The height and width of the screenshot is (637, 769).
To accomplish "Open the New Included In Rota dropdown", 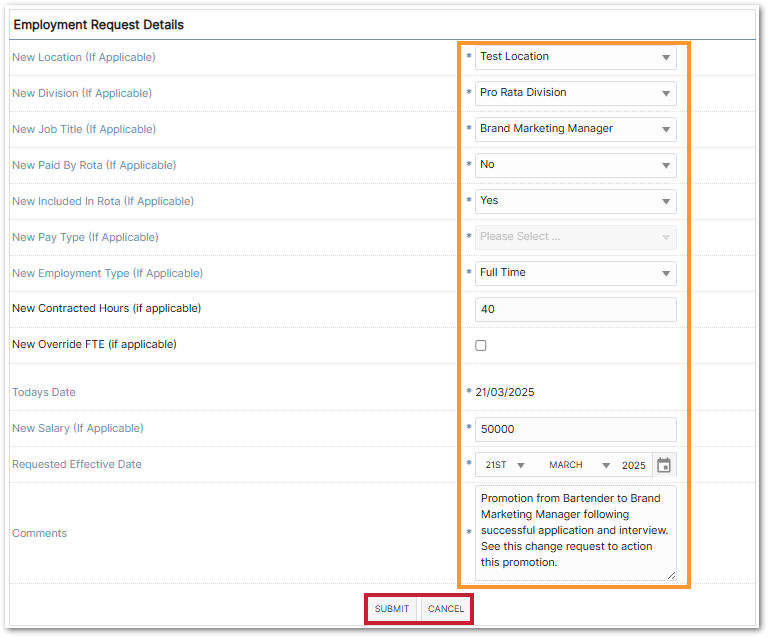I will pyautogui.click(x=575, y=201).
